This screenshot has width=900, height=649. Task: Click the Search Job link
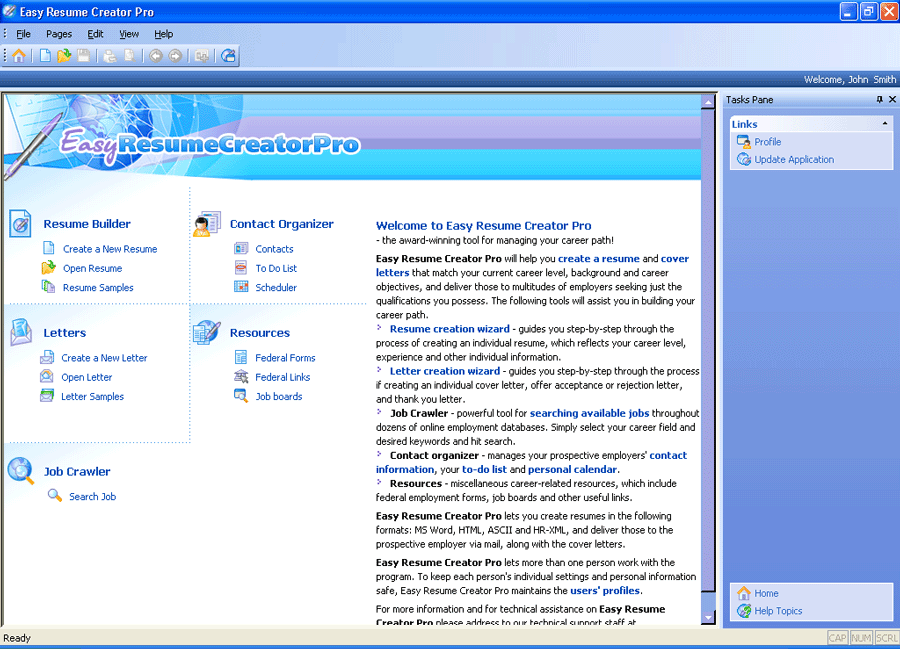(92, 496)
